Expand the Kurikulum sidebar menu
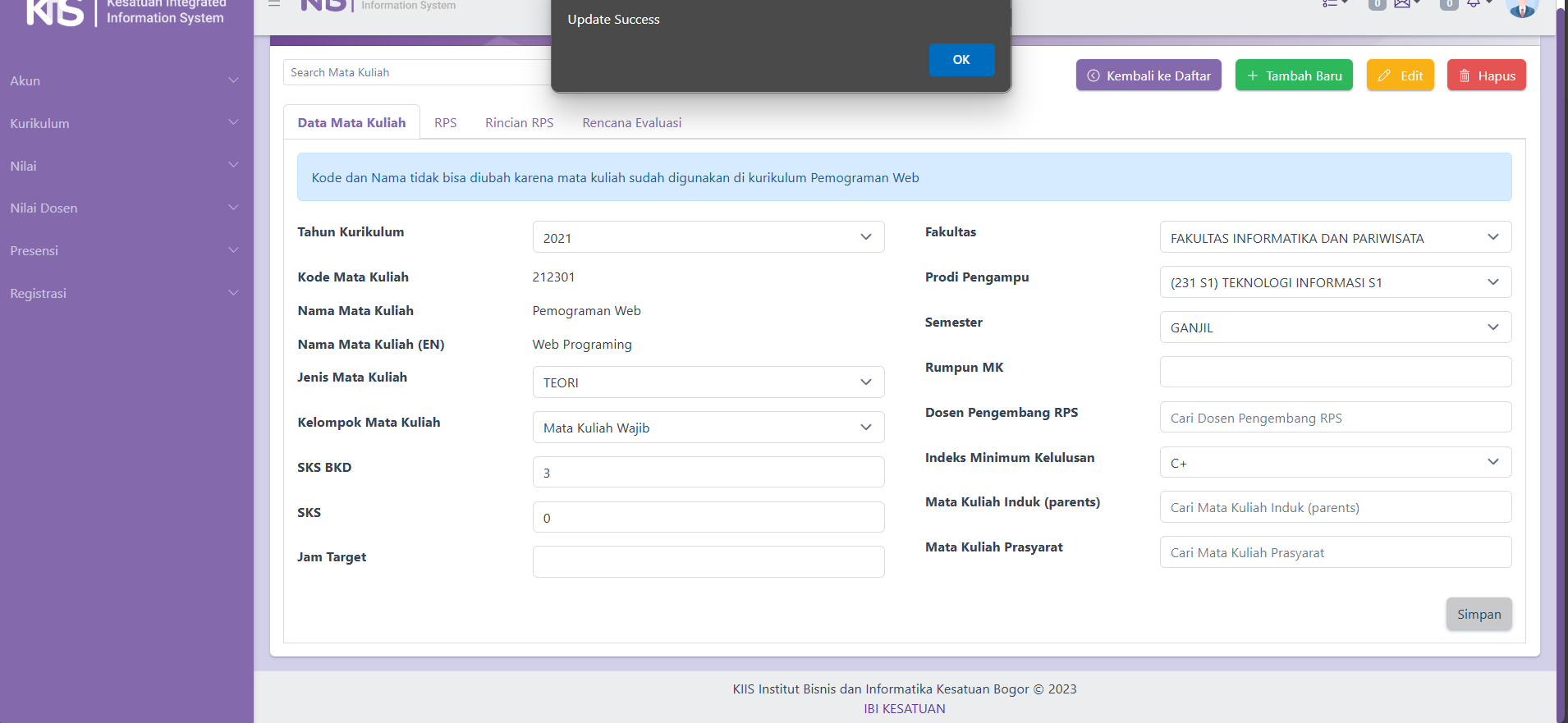1568x723 pixels. [125, 124]
